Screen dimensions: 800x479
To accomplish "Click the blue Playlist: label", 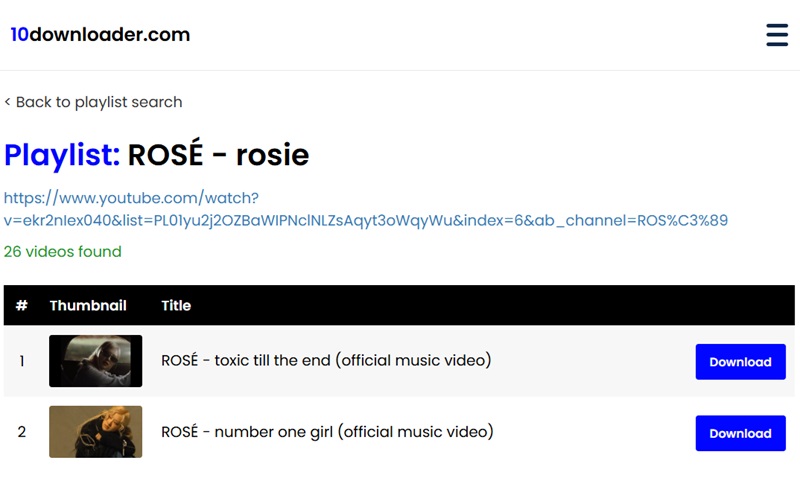I will [x=62, y=155].
